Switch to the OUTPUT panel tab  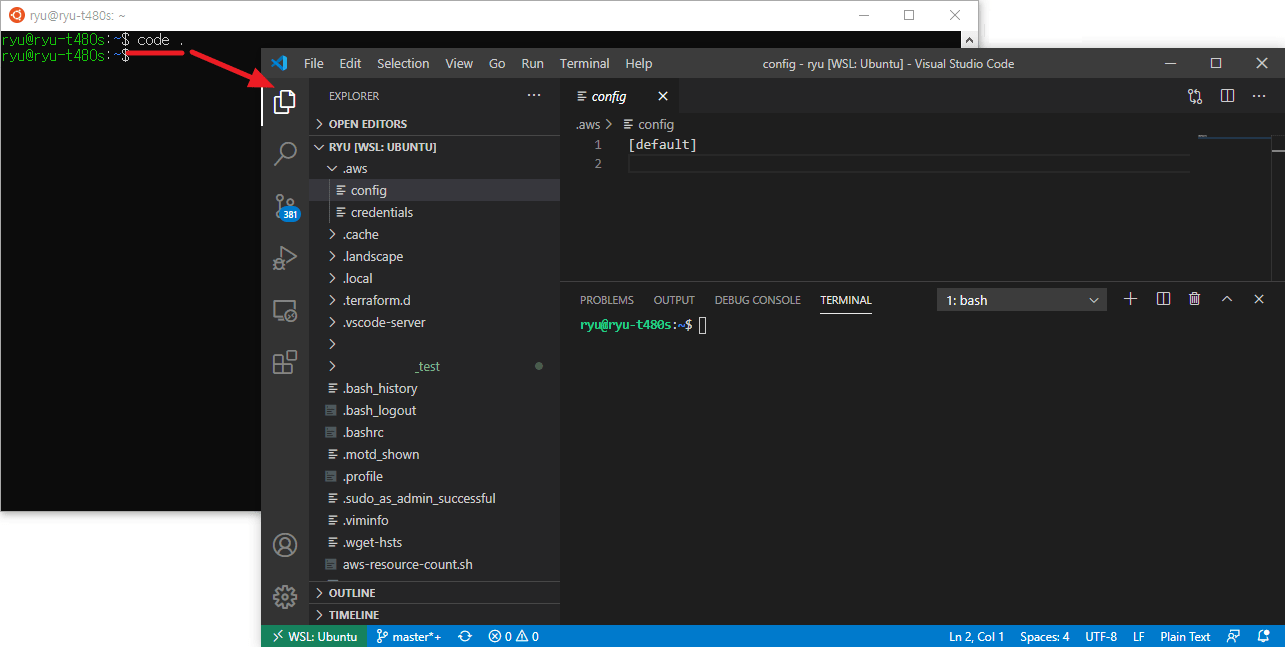[674, 300]
